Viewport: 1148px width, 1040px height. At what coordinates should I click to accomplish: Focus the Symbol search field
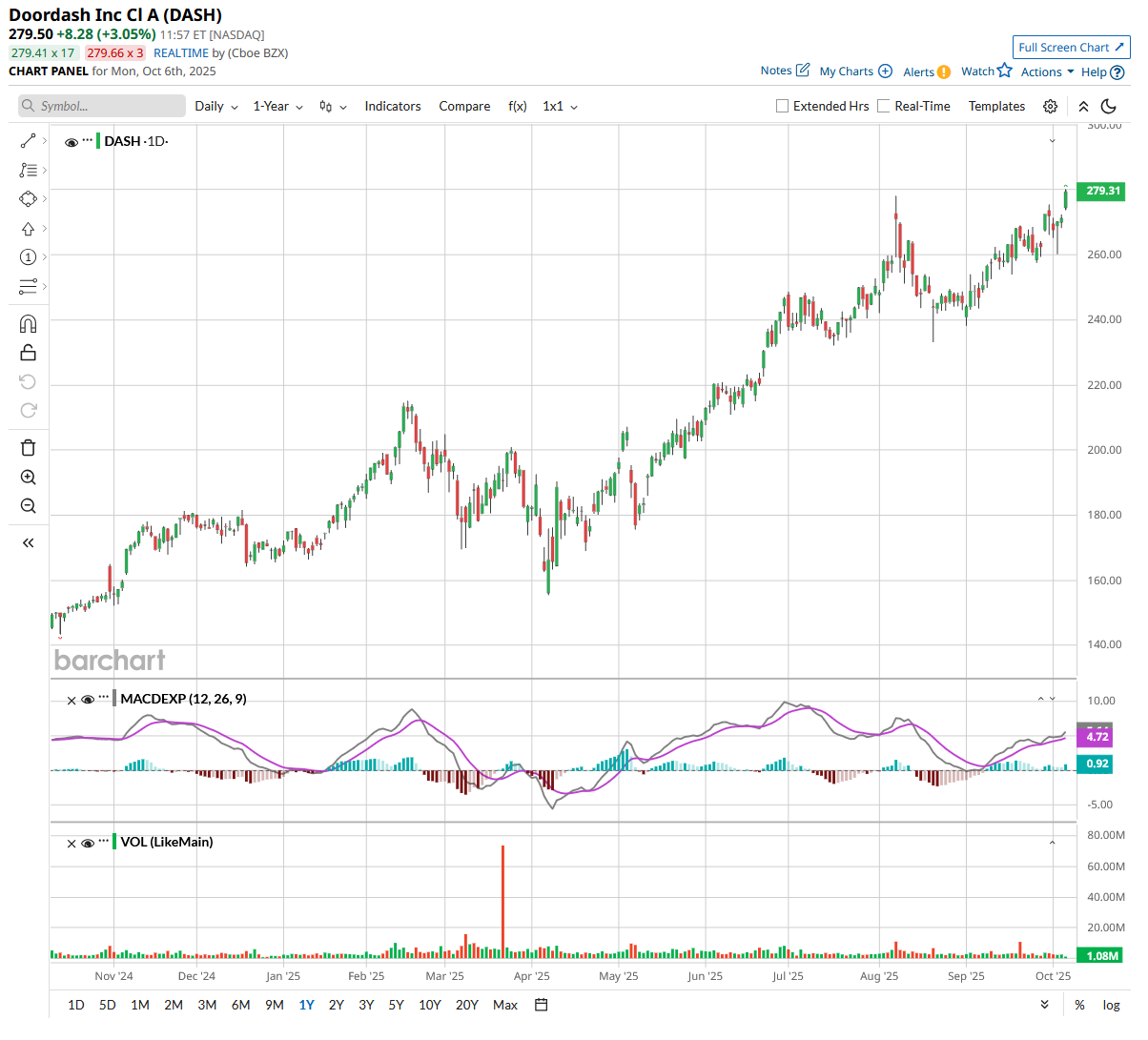[x=102, y=106]
